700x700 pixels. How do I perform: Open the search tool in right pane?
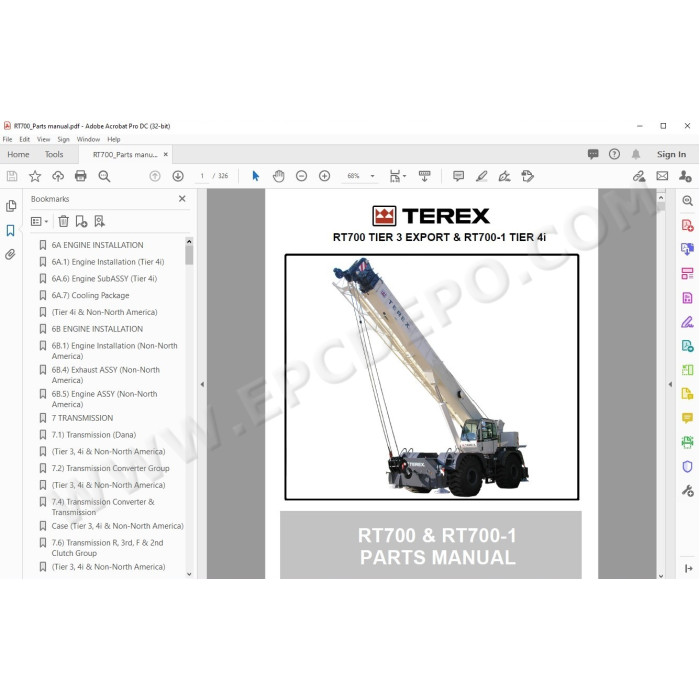(688, 200)
